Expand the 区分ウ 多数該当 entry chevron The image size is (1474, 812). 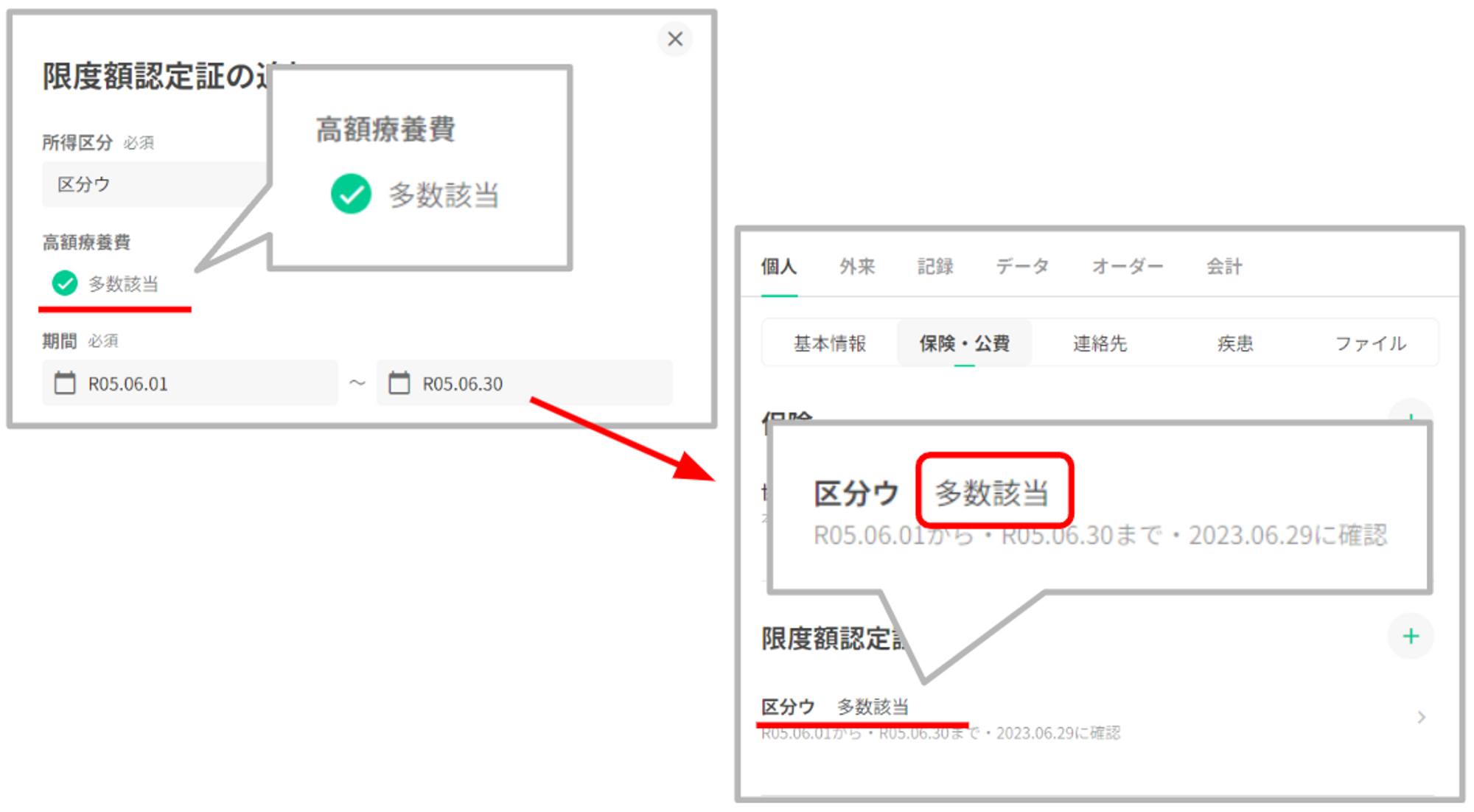click(1421, 717)
